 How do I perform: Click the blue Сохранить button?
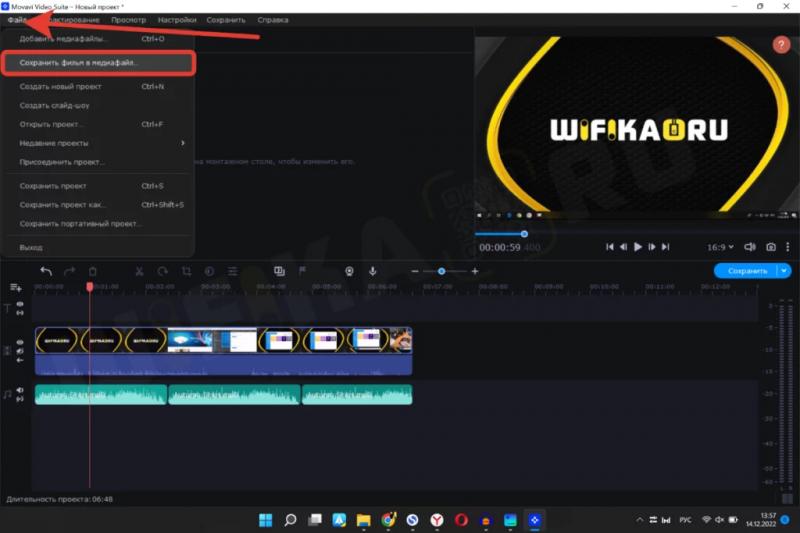(x=746, y=271)
